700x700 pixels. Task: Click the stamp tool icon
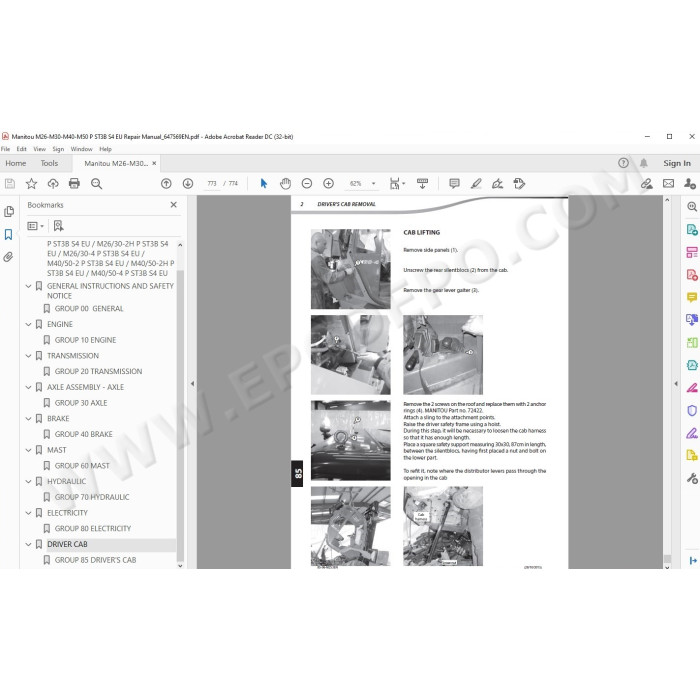pos(519,183)
